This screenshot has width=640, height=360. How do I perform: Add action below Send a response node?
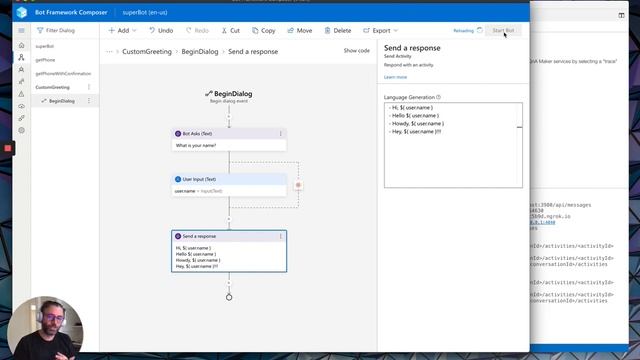click(229, 283)
